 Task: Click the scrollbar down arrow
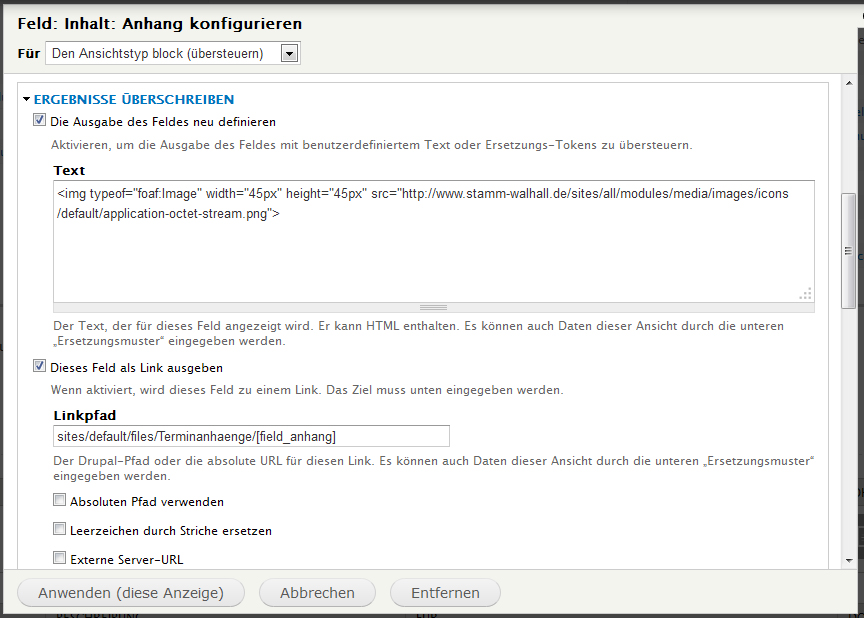pyautogui.click(x=848, y=561)
